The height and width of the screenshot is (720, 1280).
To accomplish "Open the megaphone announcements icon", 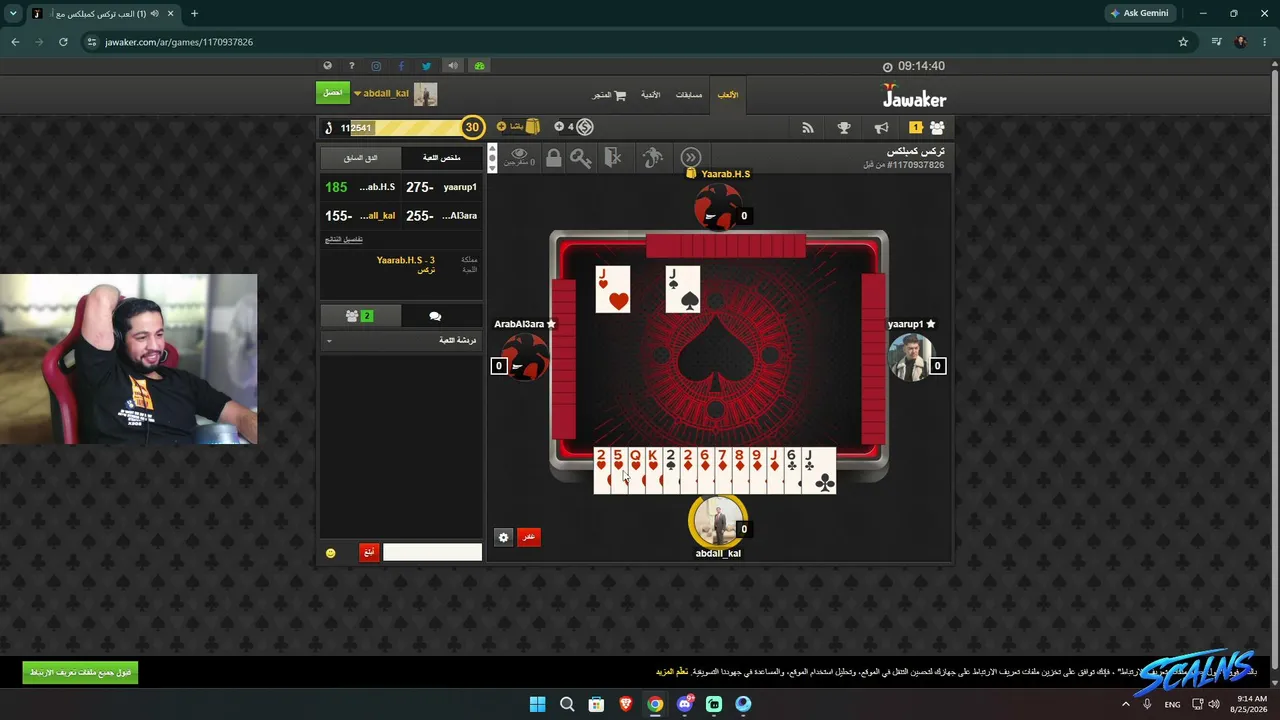I will [881, 128].
